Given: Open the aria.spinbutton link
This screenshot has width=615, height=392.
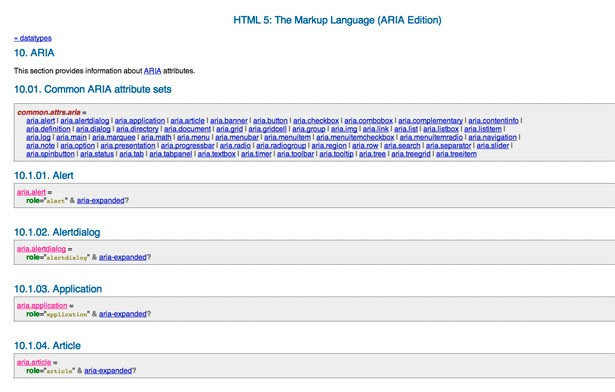Looking at the screenshot, I should click(x=50, y=154).
